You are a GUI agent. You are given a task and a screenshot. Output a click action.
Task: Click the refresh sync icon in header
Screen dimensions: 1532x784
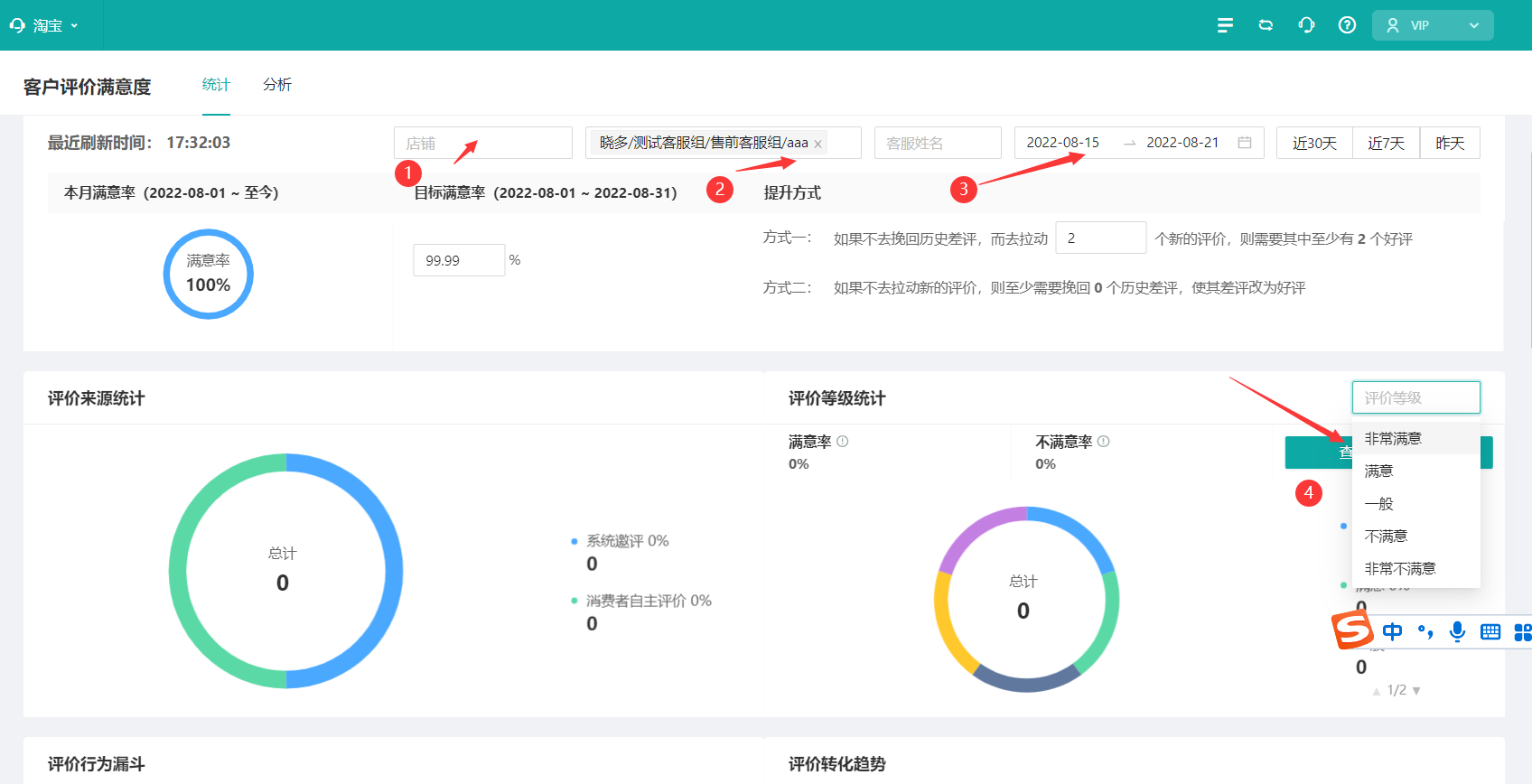point(1266,25)
